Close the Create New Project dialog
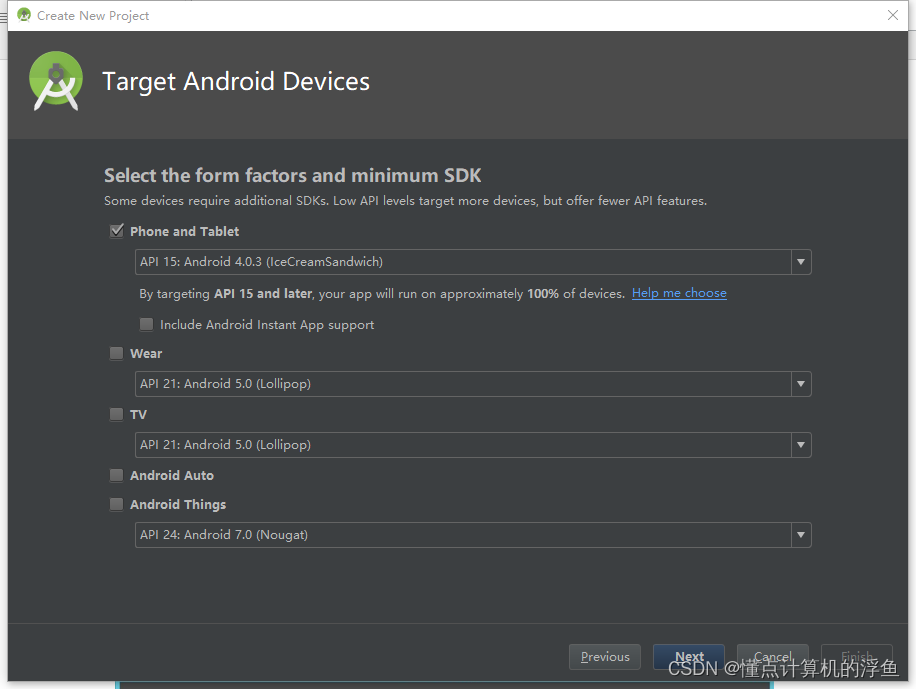Viewport: 916px width, 689px height. pyautogui.click(x=893, y=15)
